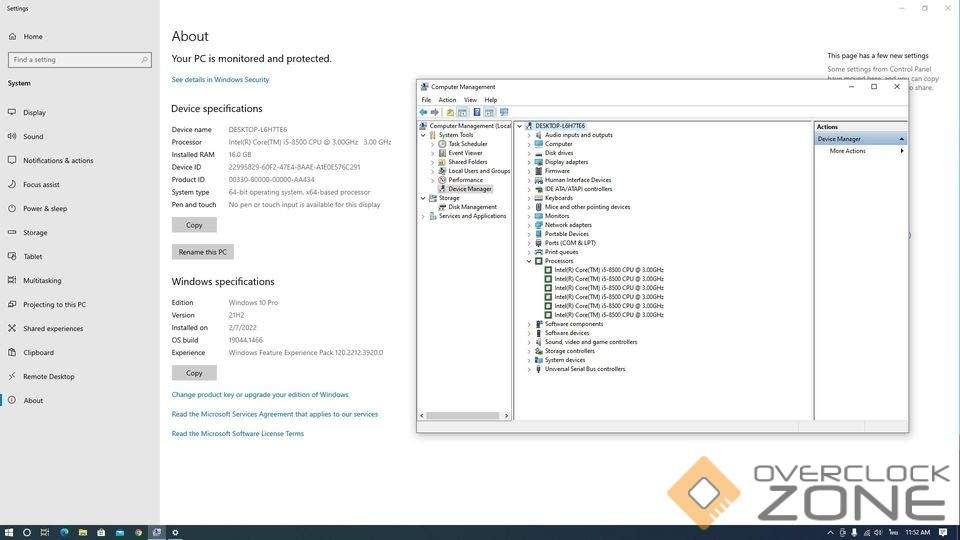Collapse the DESKTOP-L6H7TE6 root node
The height and width of the screenshot is (540, 960).
pyautogui.click(x=520, y=126)
